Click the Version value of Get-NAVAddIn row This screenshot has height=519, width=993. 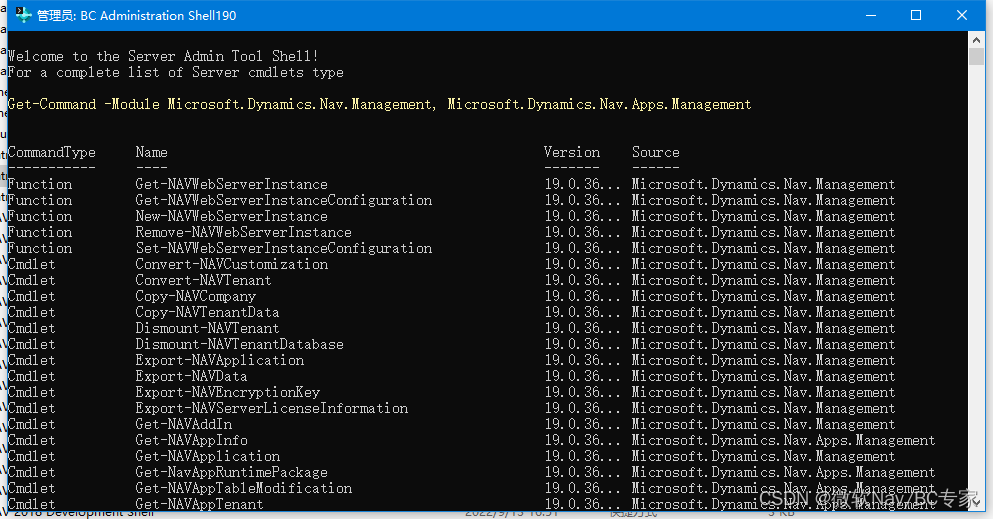[x=583, y=424]
